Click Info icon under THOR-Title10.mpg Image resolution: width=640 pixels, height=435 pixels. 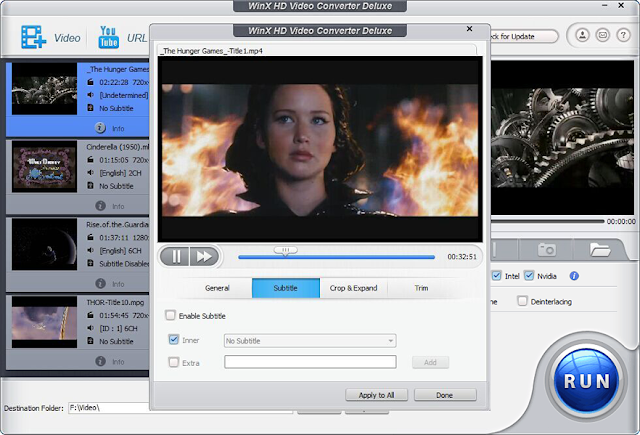point(100,361)
